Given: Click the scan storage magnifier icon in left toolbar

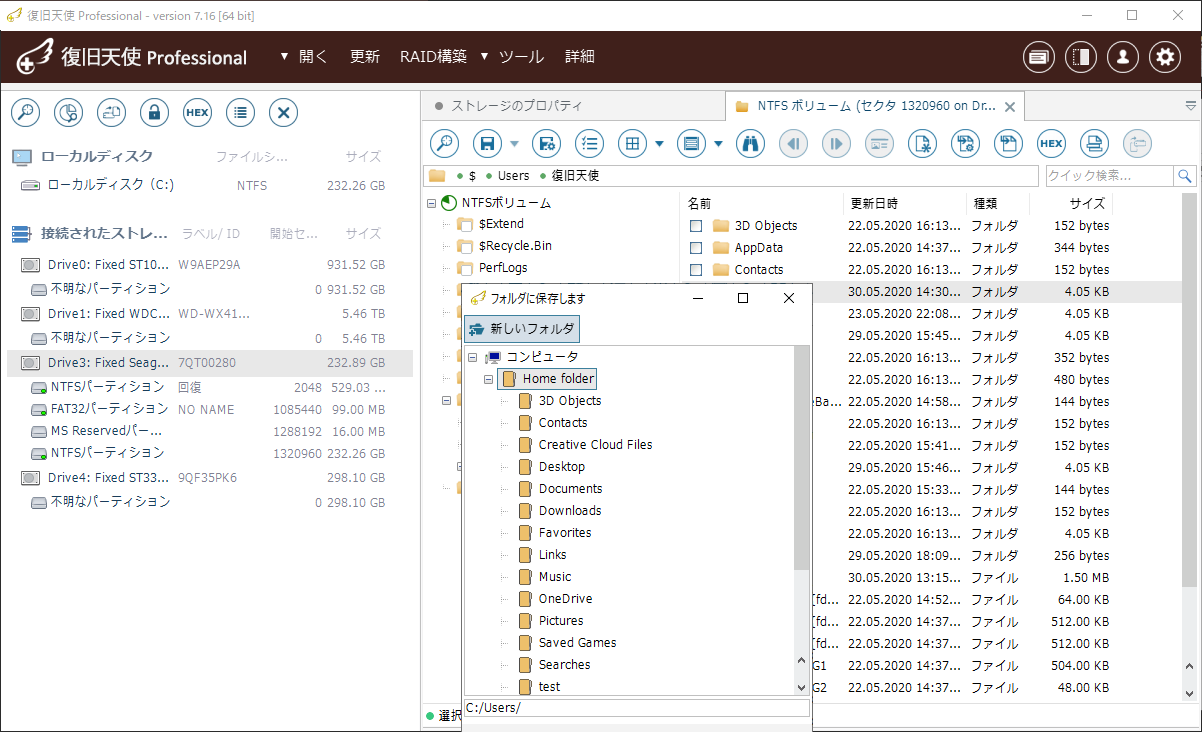Looking at the screenshot, I should [25, 113].
